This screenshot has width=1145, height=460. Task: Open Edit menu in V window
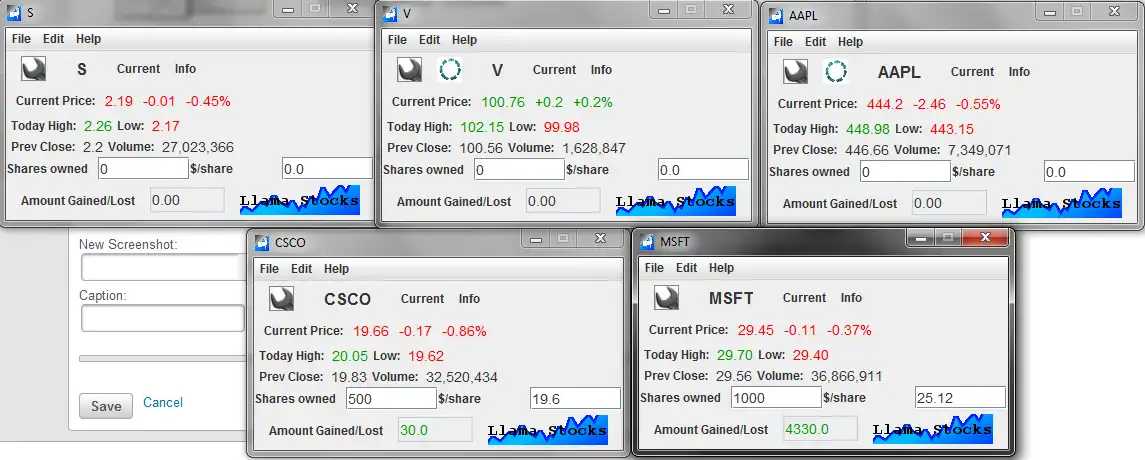pos(429,40)
